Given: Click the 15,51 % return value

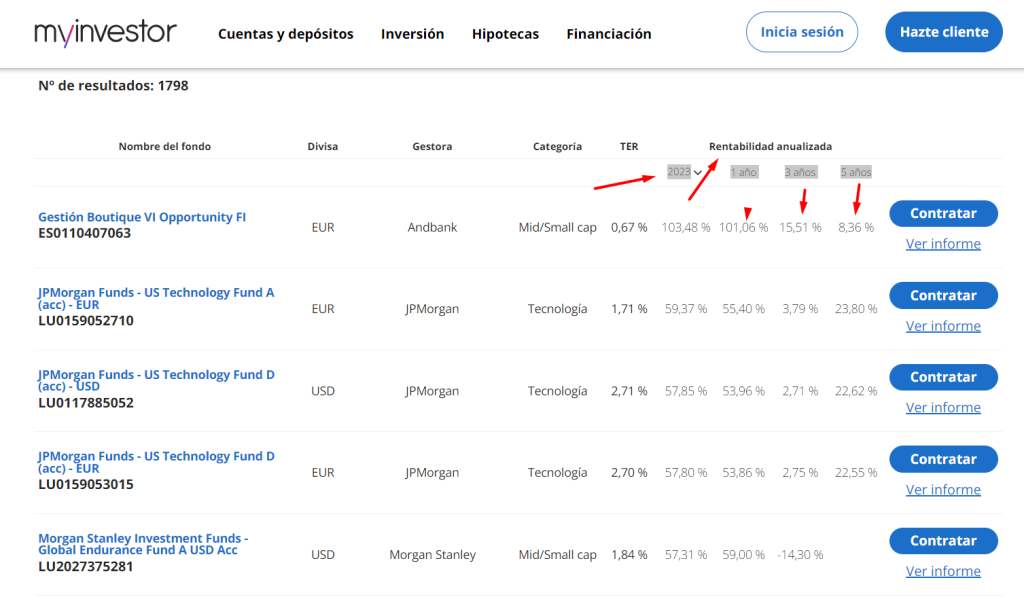Looking at the screenshot, I should [800, 227].
